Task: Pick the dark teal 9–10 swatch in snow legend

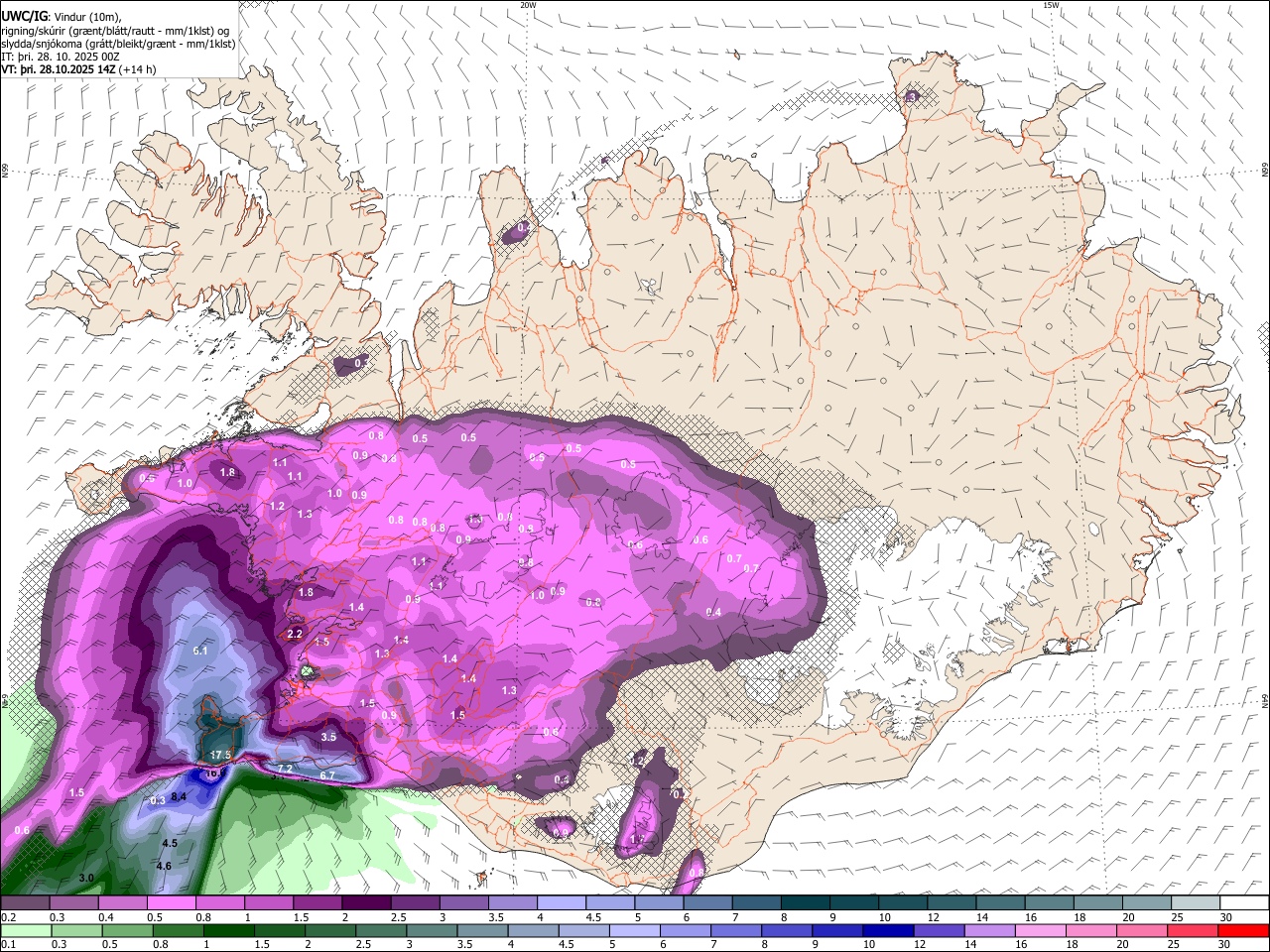Action: click(x=852, y=902)
